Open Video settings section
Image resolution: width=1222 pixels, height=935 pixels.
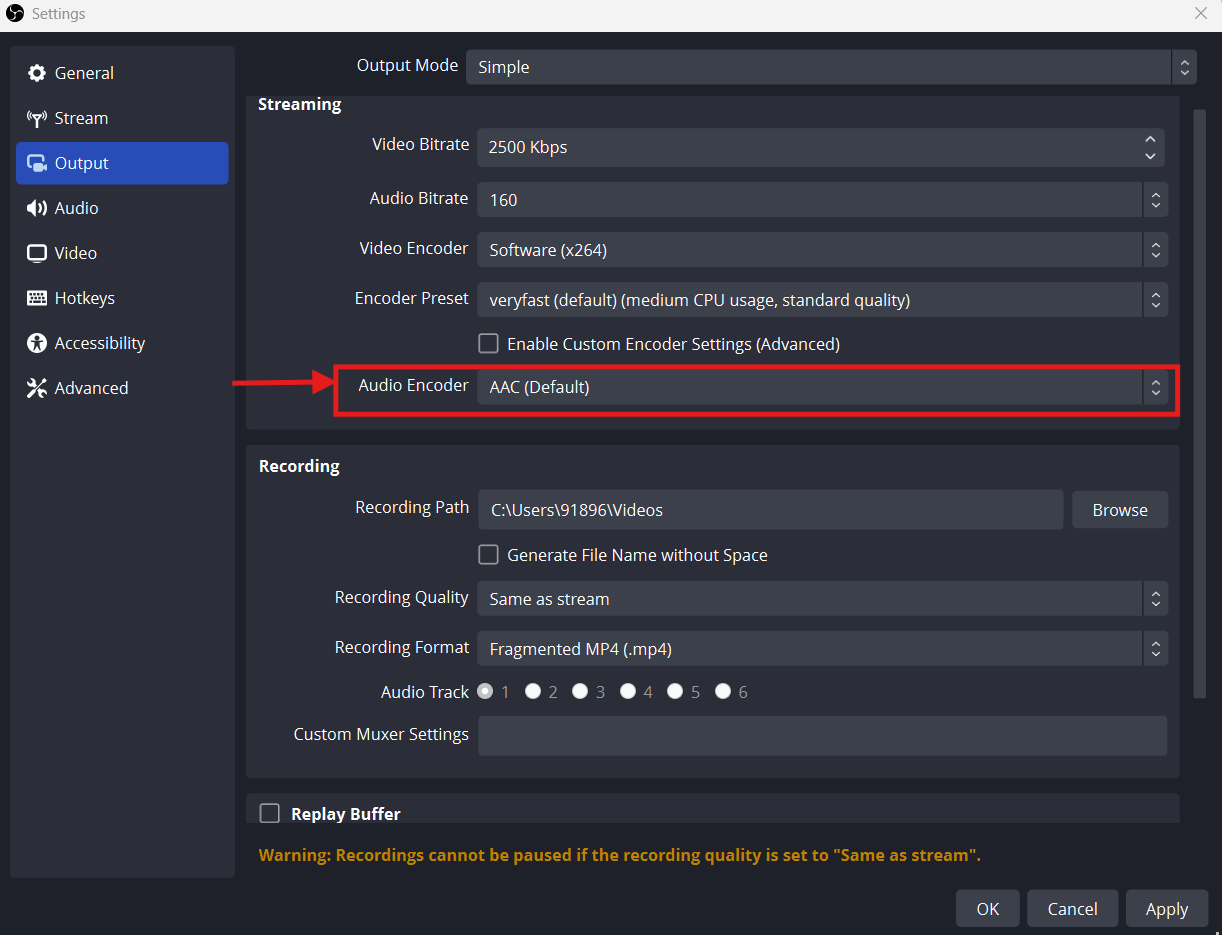[x=122, y=253]
